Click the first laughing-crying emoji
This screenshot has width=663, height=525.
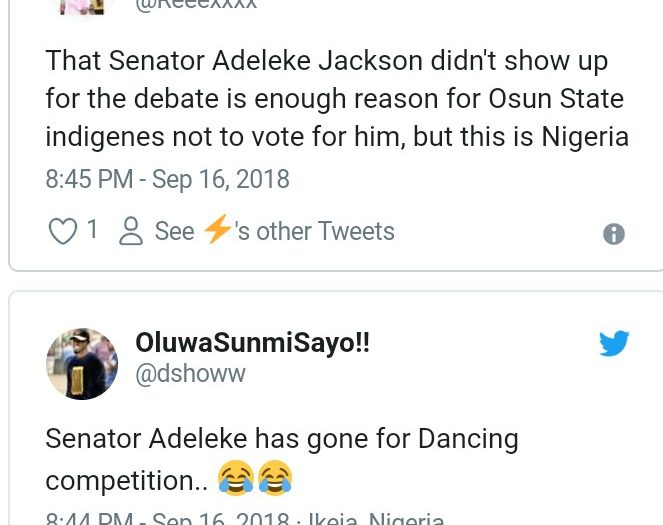pyautogui.click(x=236, y=479)
